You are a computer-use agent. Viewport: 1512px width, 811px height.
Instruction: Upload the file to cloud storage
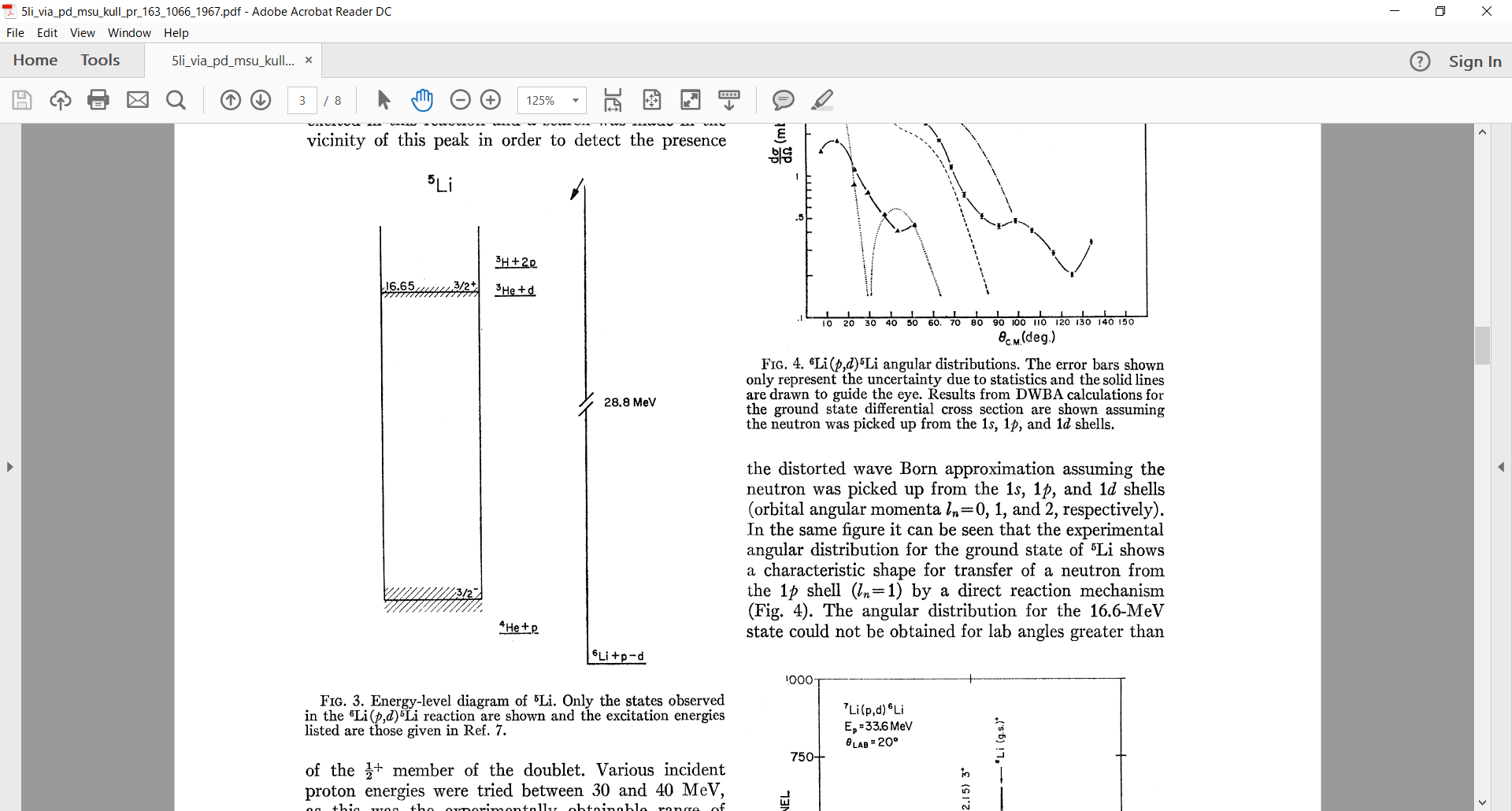tap(61, 100)
